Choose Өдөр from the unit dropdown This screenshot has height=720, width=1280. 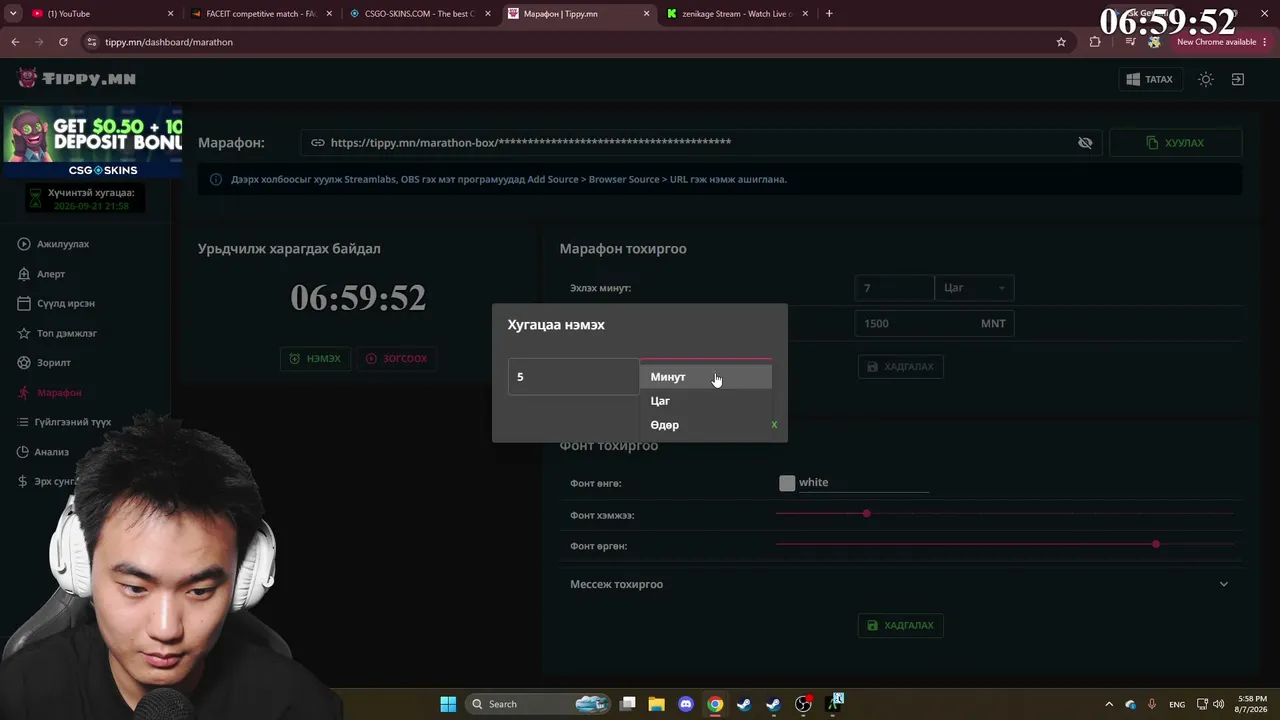point(706,425)
